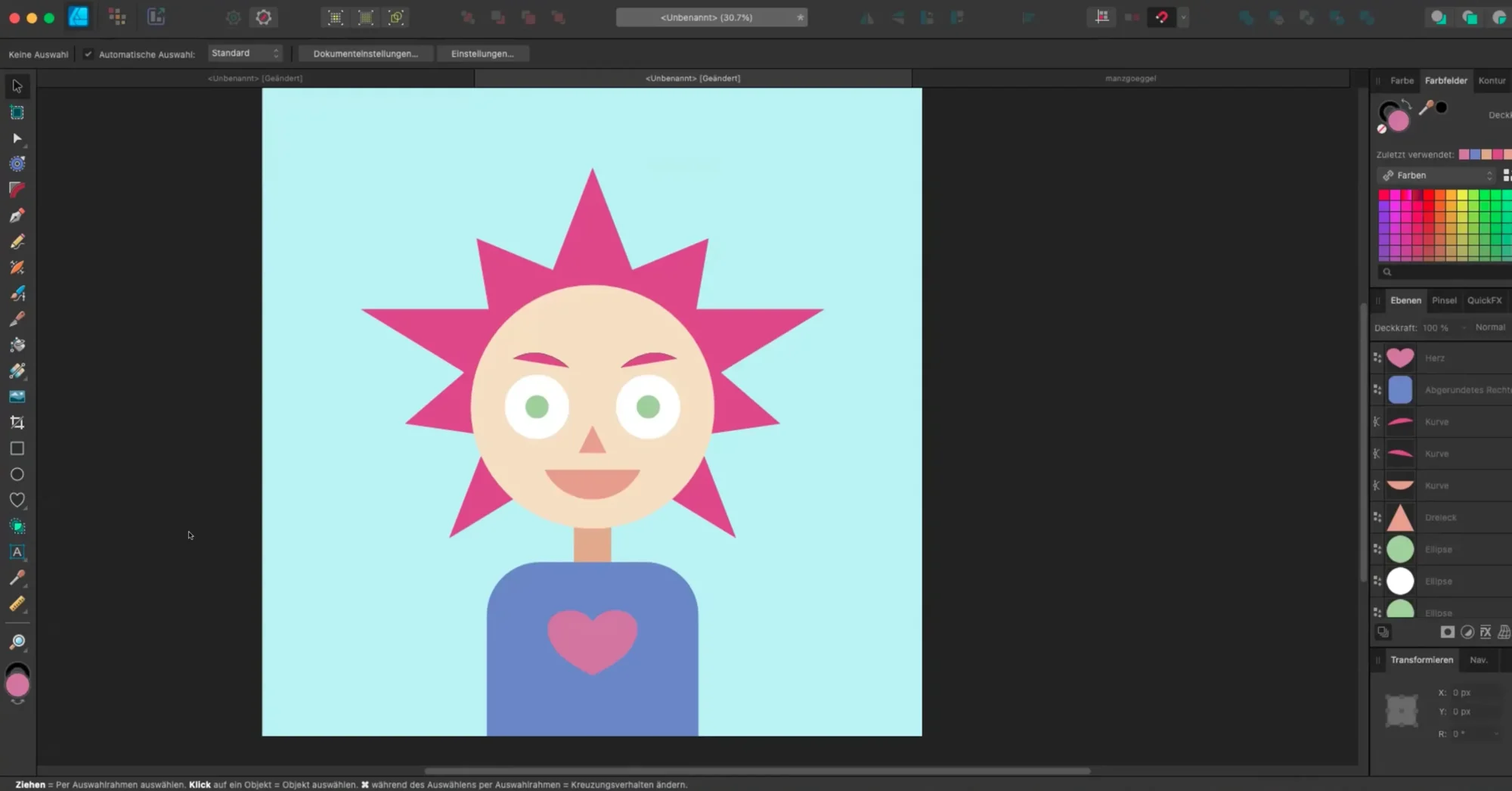This screenshot has height=791, width=1512.
Task: Select the Ellipse shape tool
Action: 17,474
